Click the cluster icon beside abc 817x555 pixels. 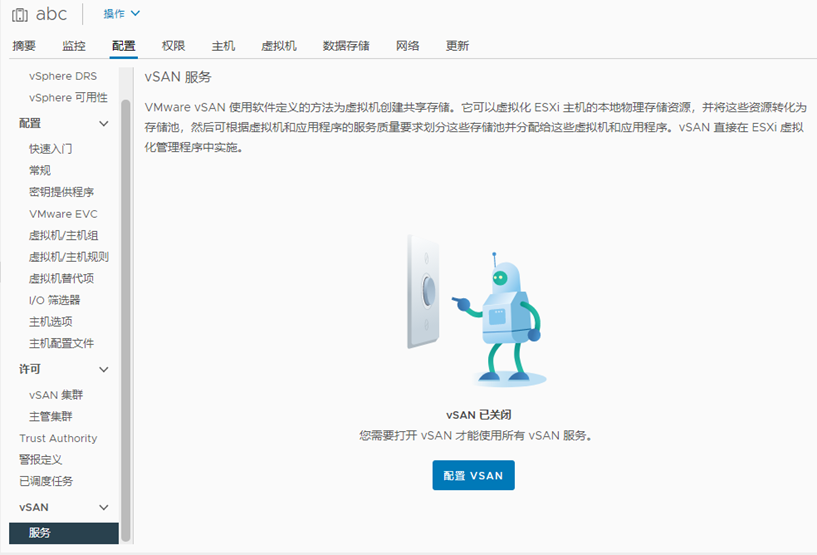(20, 15)
